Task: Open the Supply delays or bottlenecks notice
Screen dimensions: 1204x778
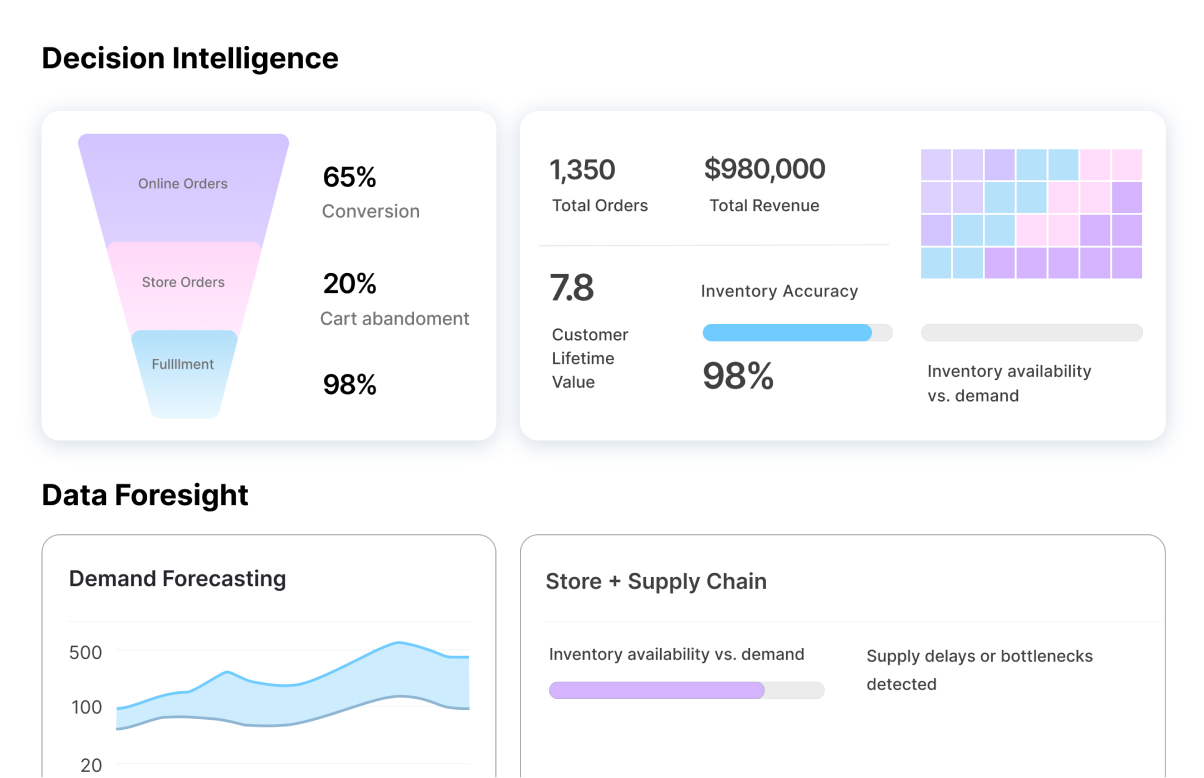Action: (979, 670)
